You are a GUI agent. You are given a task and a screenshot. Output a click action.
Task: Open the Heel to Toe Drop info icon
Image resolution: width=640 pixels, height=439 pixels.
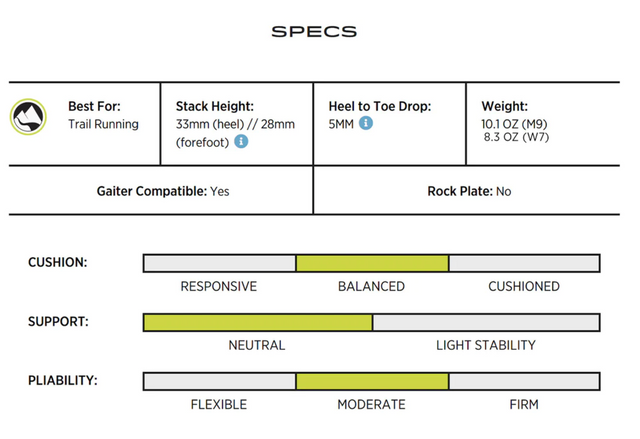click(x=366, y=124)
